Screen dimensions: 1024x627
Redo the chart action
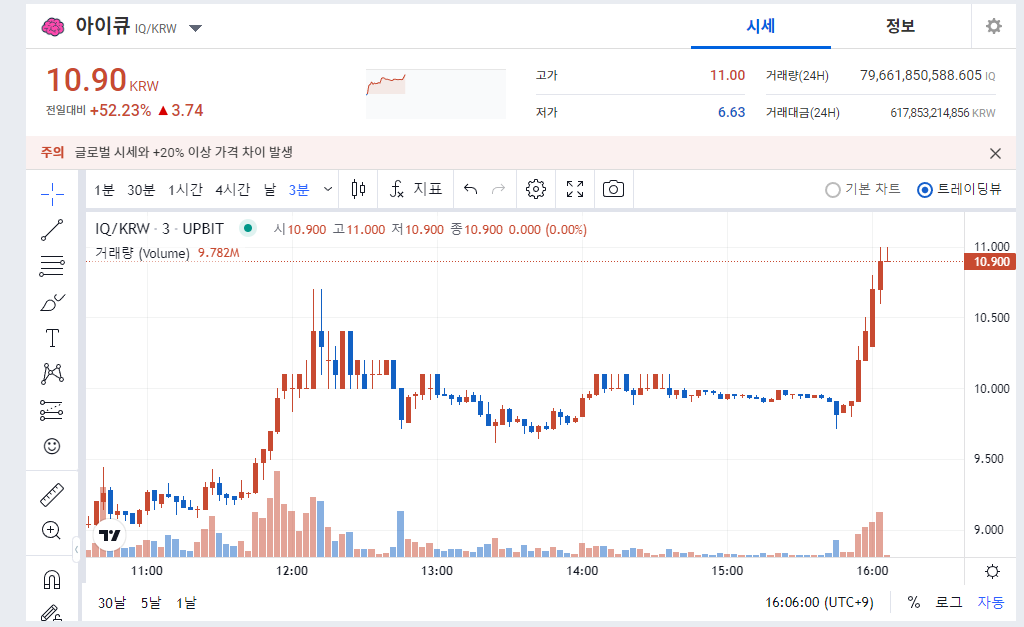point(498,189)
